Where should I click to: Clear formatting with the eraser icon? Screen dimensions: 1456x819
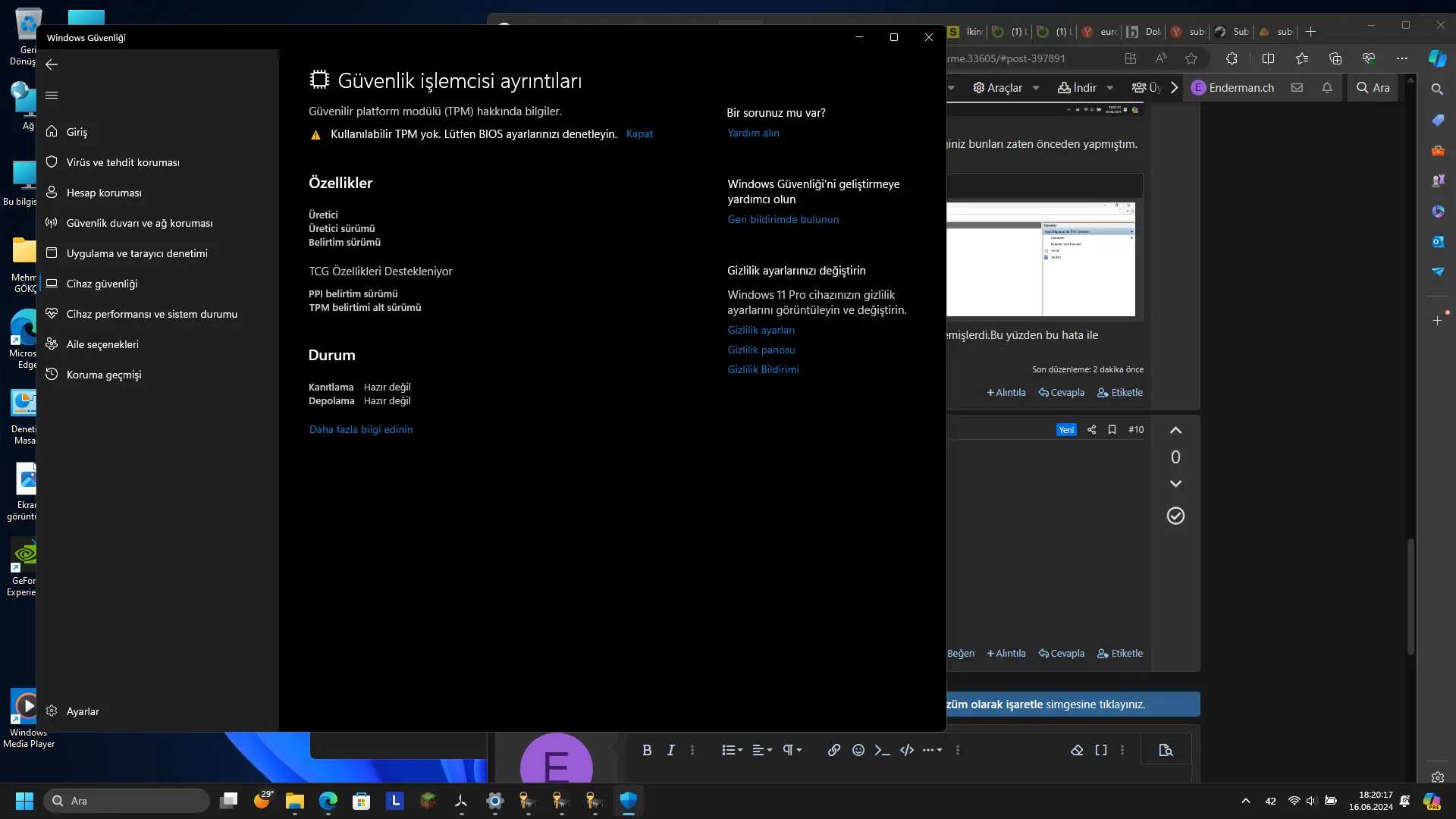point(1077,750)
